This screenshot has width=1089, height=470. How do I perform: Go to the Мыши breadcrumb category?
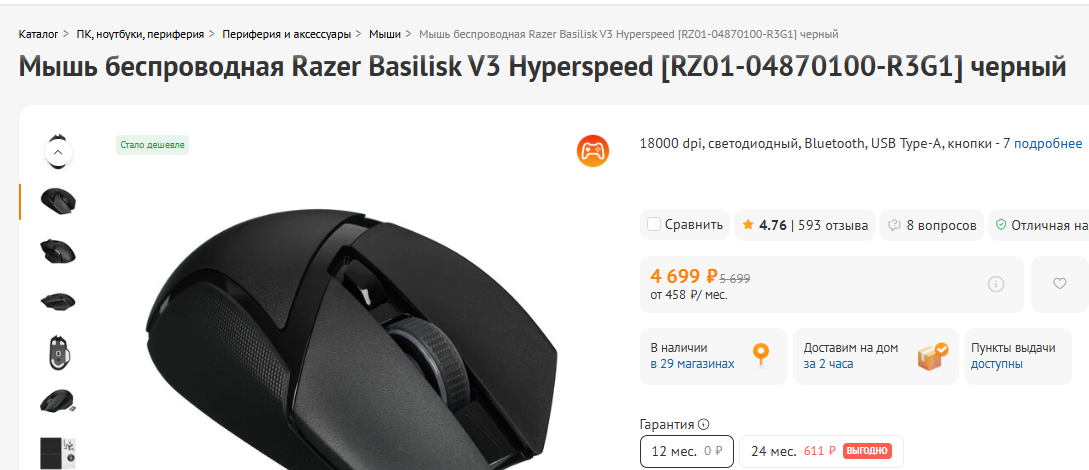[384, 33]
